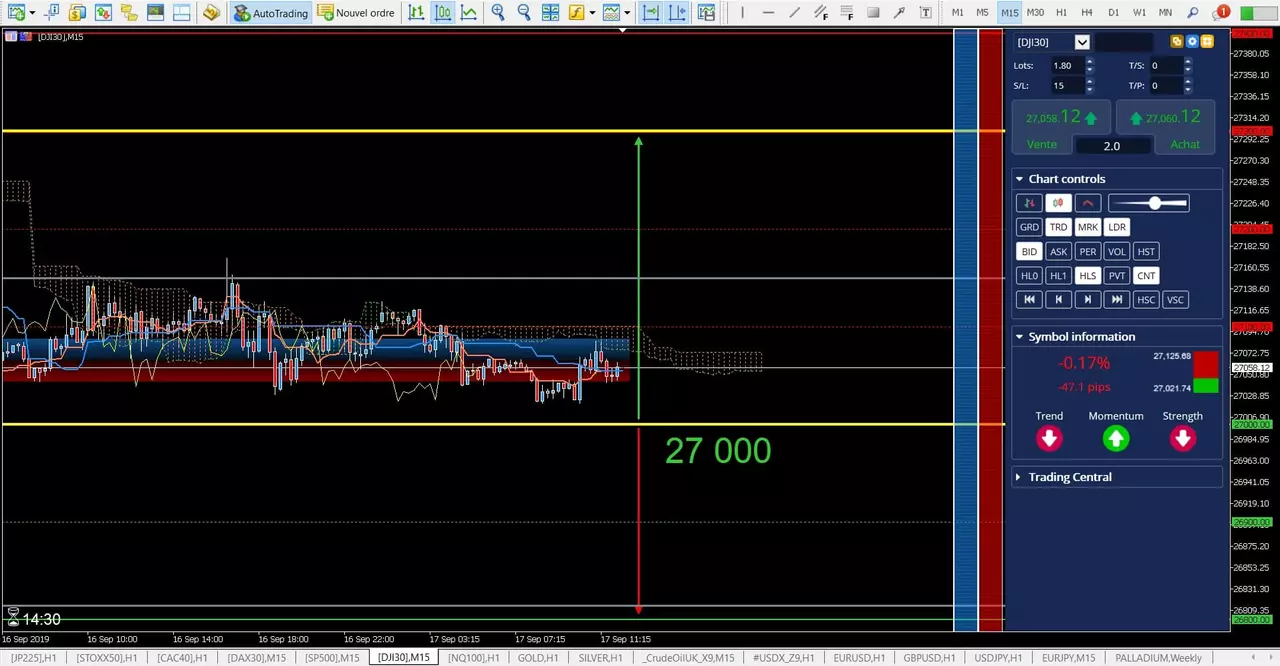The height and width of the screenshot is (666, 1280).
Task: Open the DJI30 symbol dropdown
Action: [1082, 42]
